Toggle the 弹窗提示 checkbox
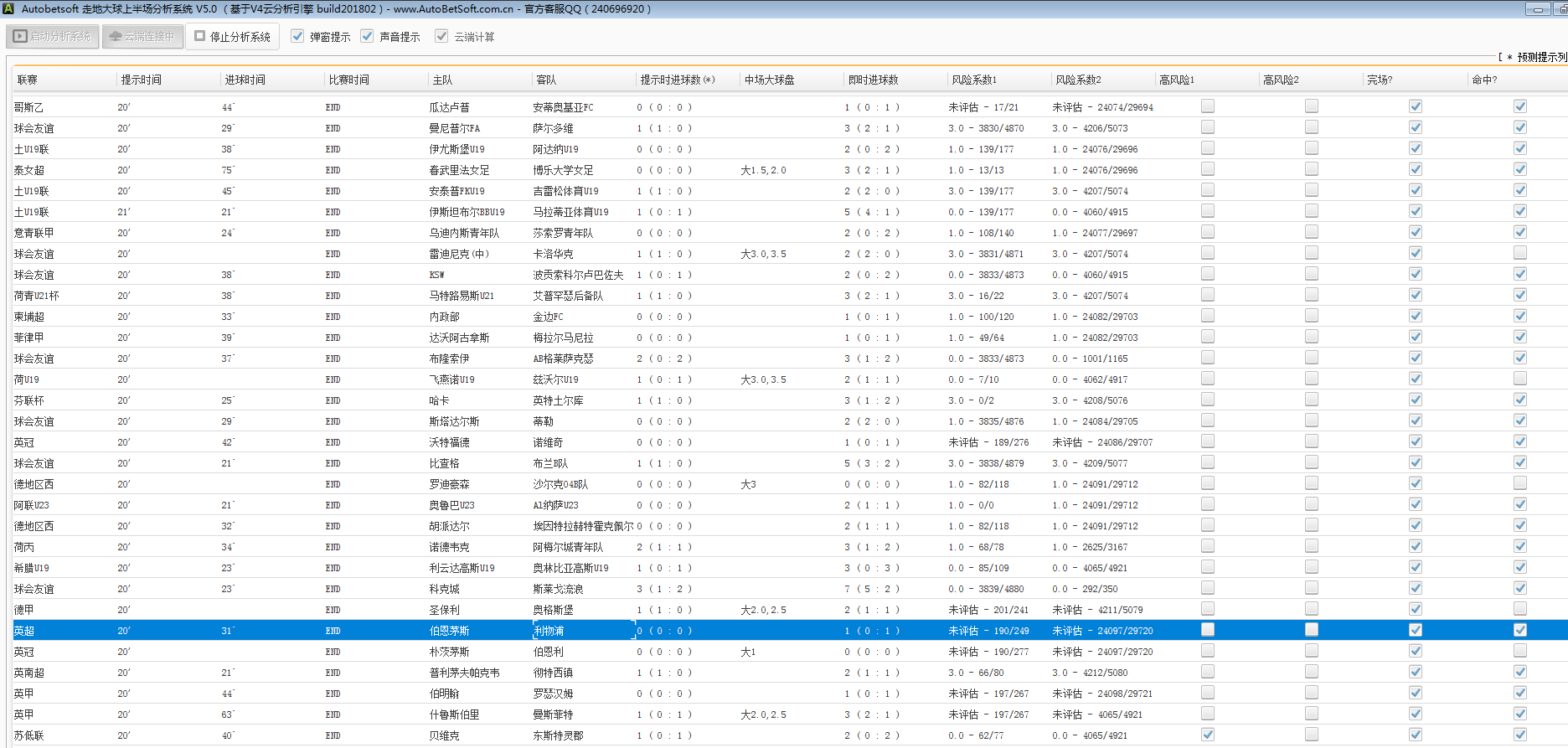Viewport: 1568px width, 748px height. (x=297, y=37)
